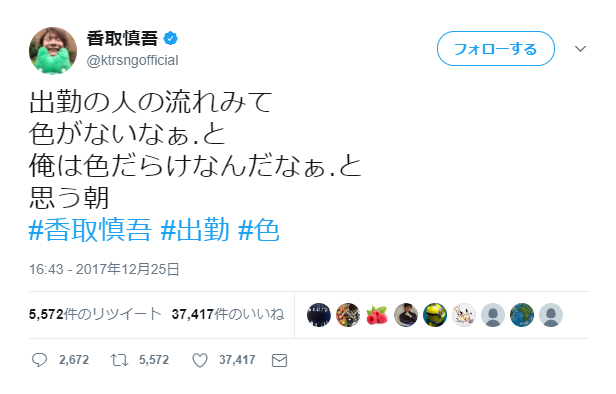Open 香取慎吾 profile avatar picture
The width and height of the screenshot is (616, 394).
point(53,51)
